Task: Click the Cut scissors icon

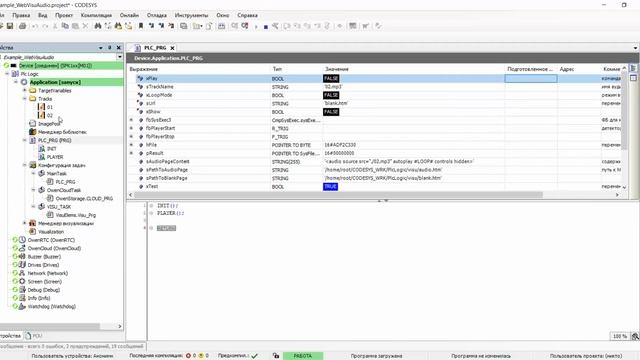Action: 56,26
